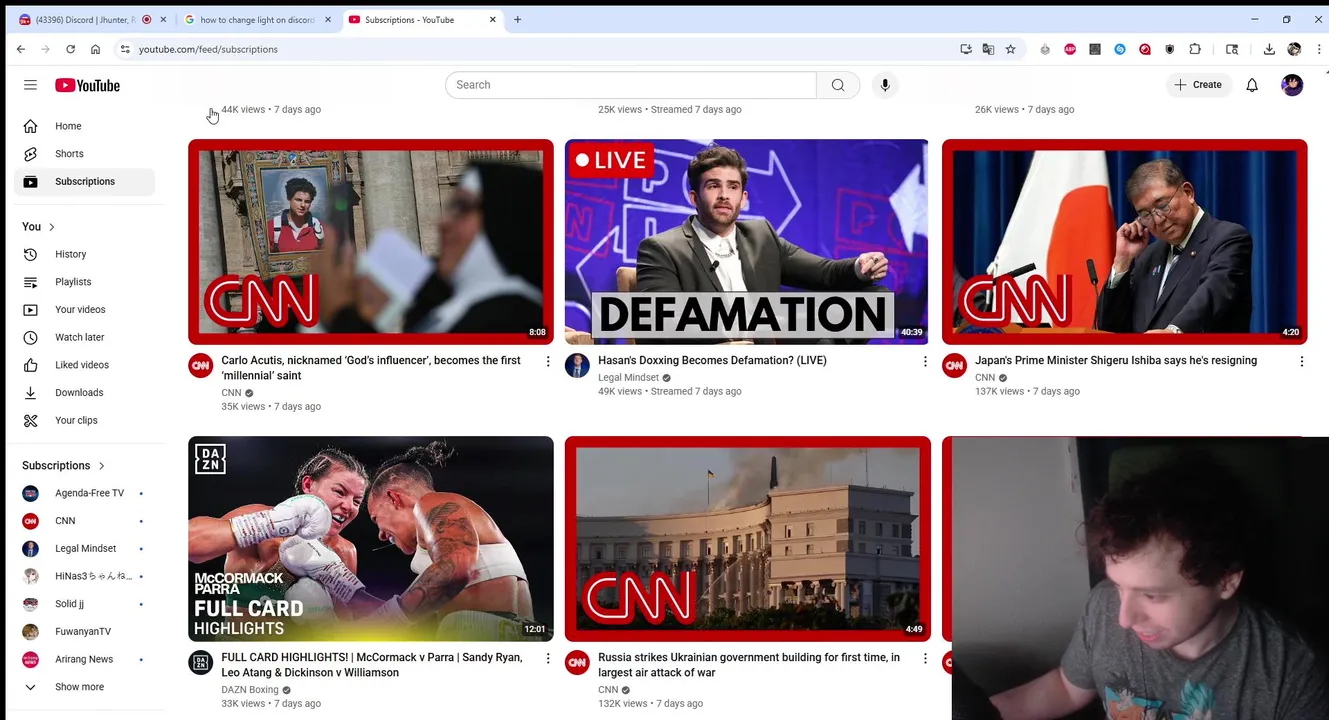1329x720 pixels.
Task: Open Home in the sidebar
Action: point(86,126)
